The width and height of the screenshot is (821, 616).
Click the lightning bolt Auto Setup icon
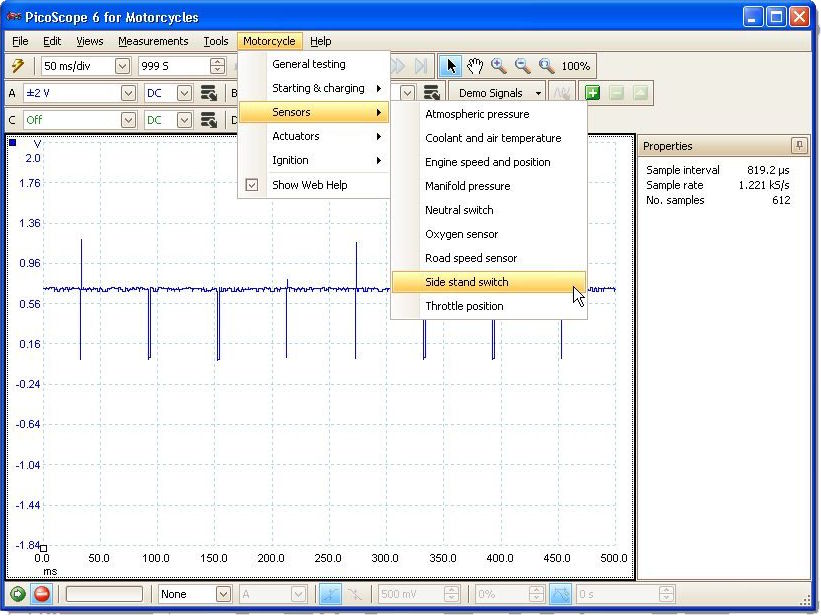click(18, 66)
